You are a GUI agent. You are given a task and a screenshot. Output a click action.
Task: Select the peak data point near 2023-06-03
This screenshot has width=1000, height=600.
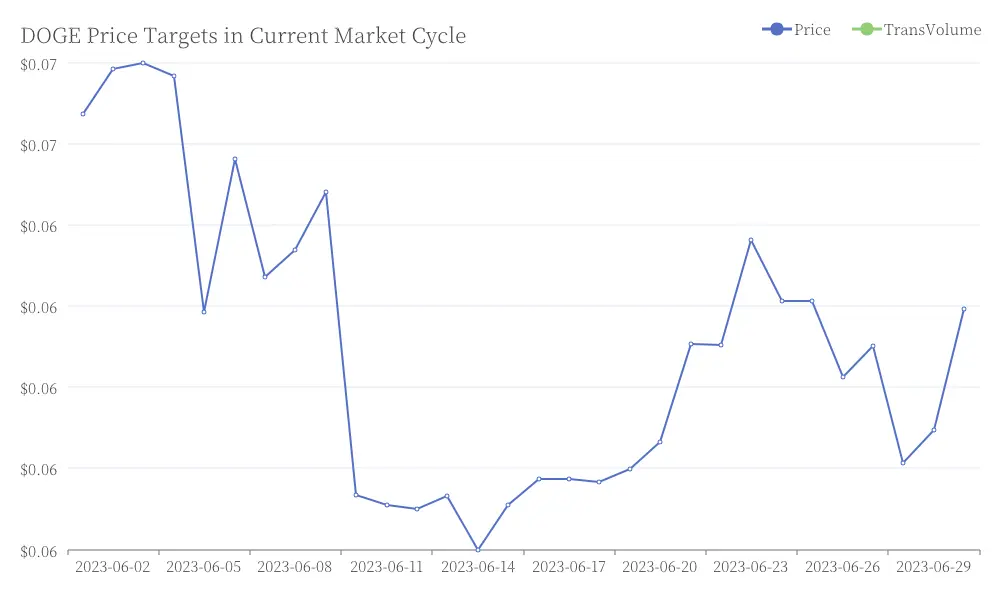[x=143, y=63]
